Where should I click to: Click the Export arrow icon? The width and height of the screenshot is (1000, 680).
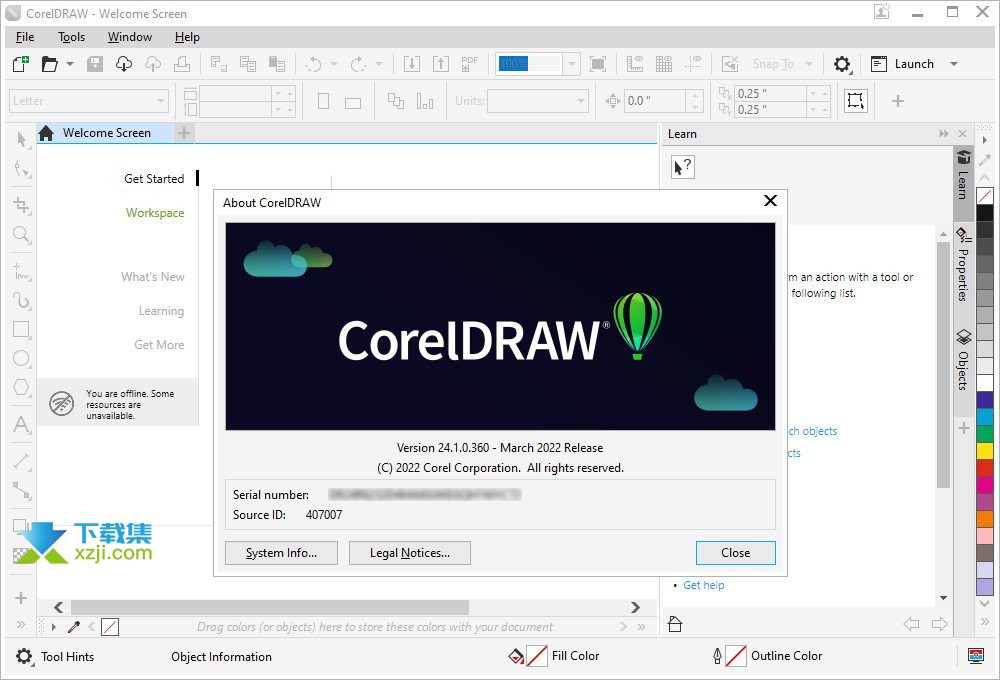coord(441,64)
